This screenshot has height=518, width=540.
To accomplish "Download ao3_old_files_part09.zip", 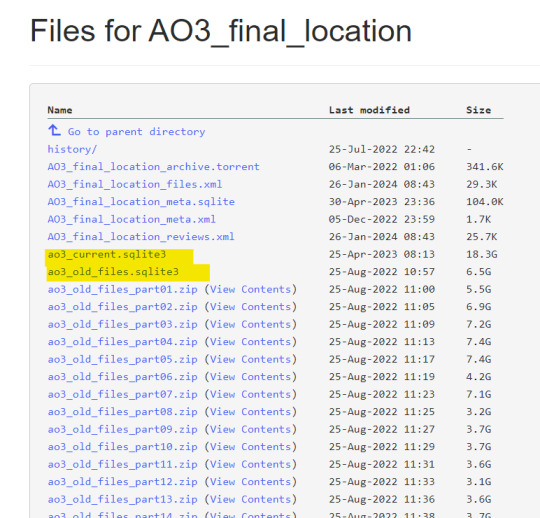I will [123, 429].
